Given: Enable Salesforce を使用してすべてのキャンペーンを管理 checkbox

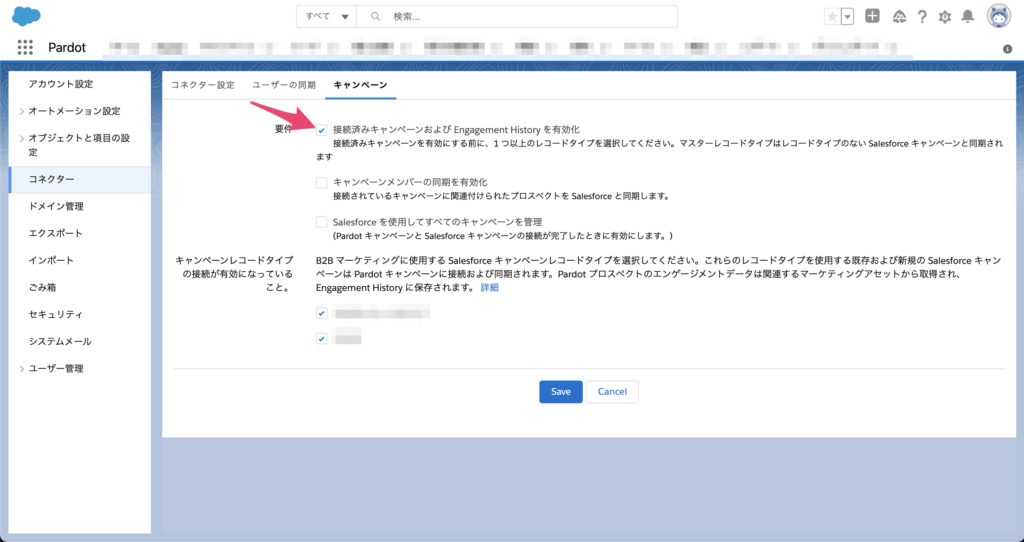Looking at the screenshot, I should coord(321,222).
